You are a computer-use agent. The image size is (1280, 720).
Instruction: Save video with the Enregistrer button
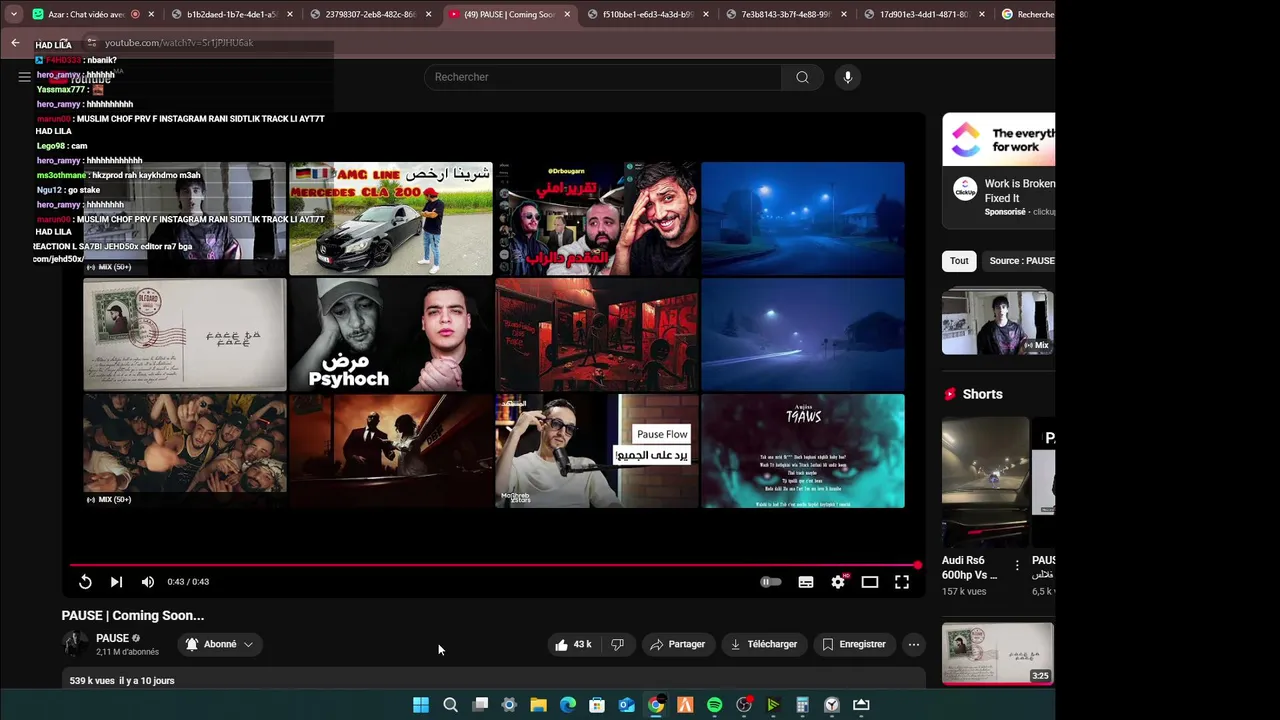click(854, 645)
